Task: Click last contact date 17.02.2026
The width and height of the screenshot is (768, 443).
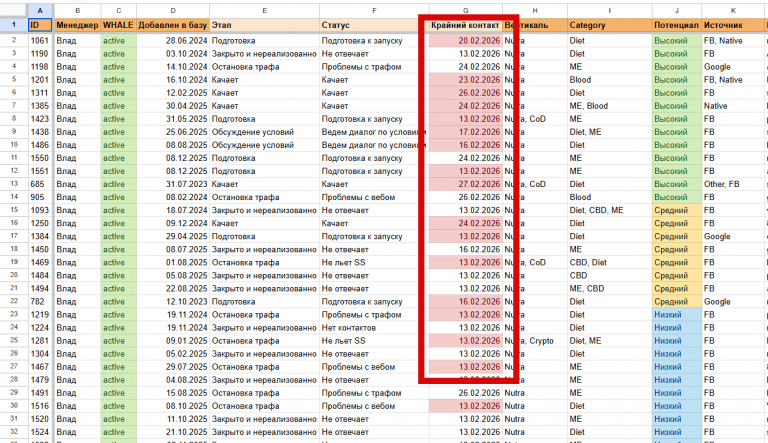Action: tap(465, 132)
